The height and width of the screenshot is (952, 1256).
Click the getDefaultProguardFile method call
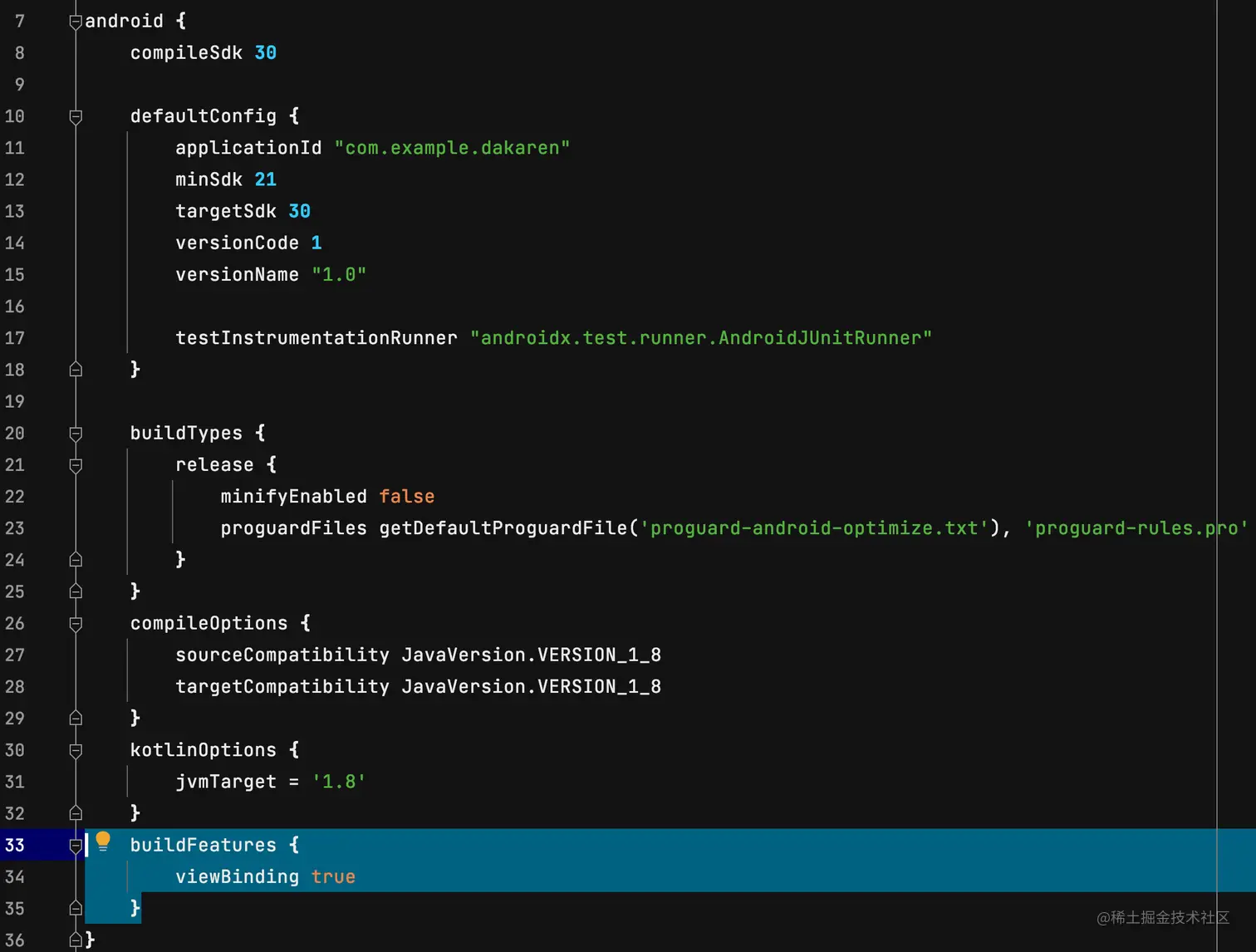click(x=503, y=528)
